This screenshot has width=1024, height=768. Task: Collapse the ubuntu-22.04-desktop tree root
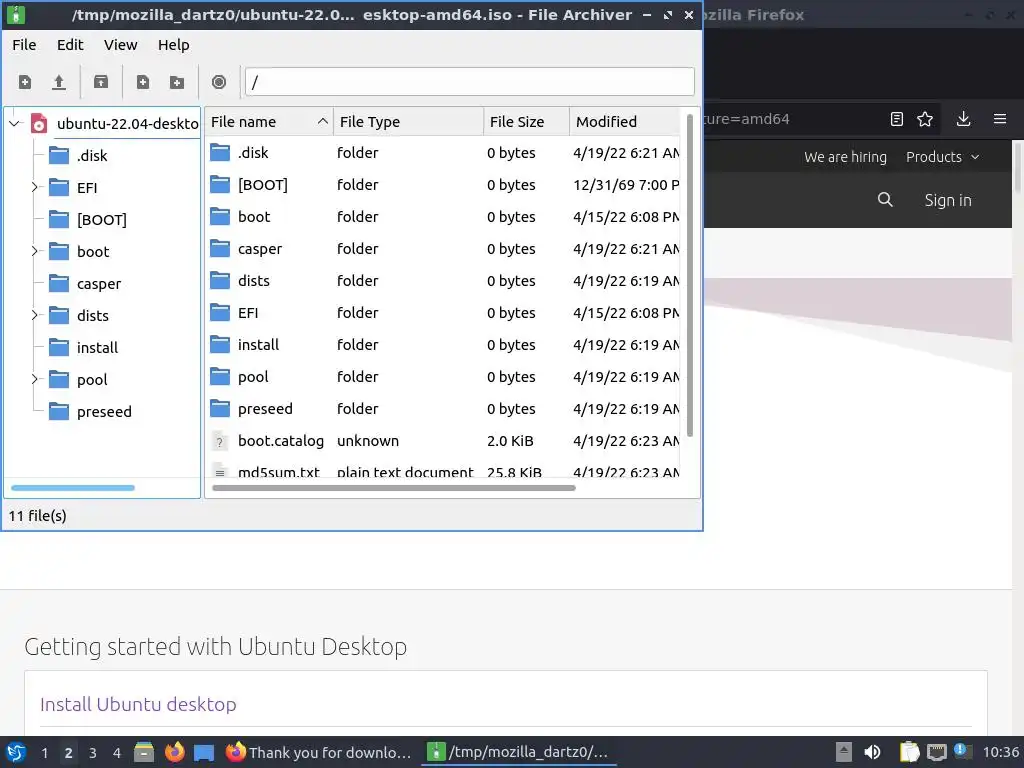[15, 123]
